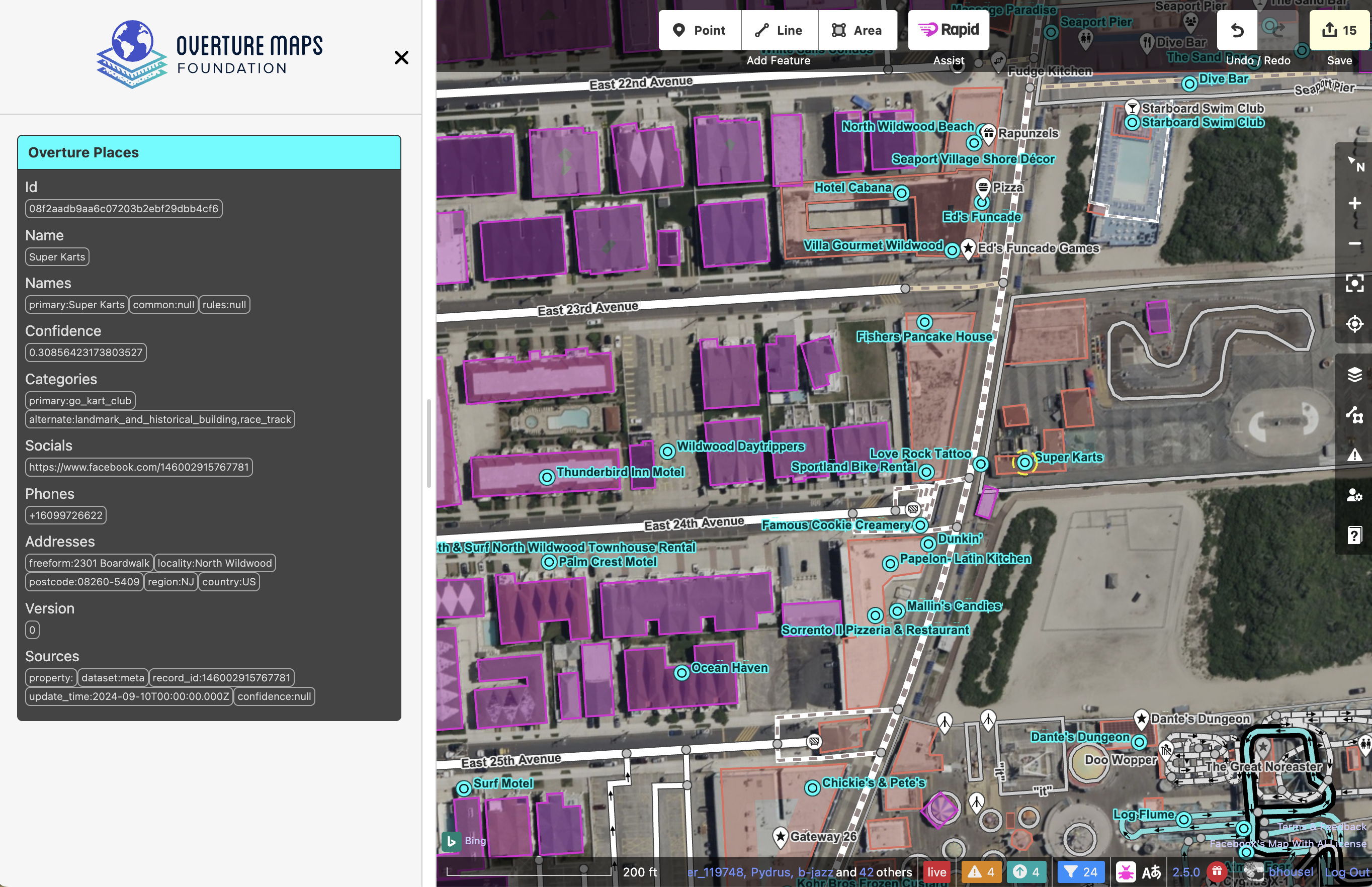Select the Hotel Cabana place marker
Viewport: 1372px width, 887px height.
(901, 193)
